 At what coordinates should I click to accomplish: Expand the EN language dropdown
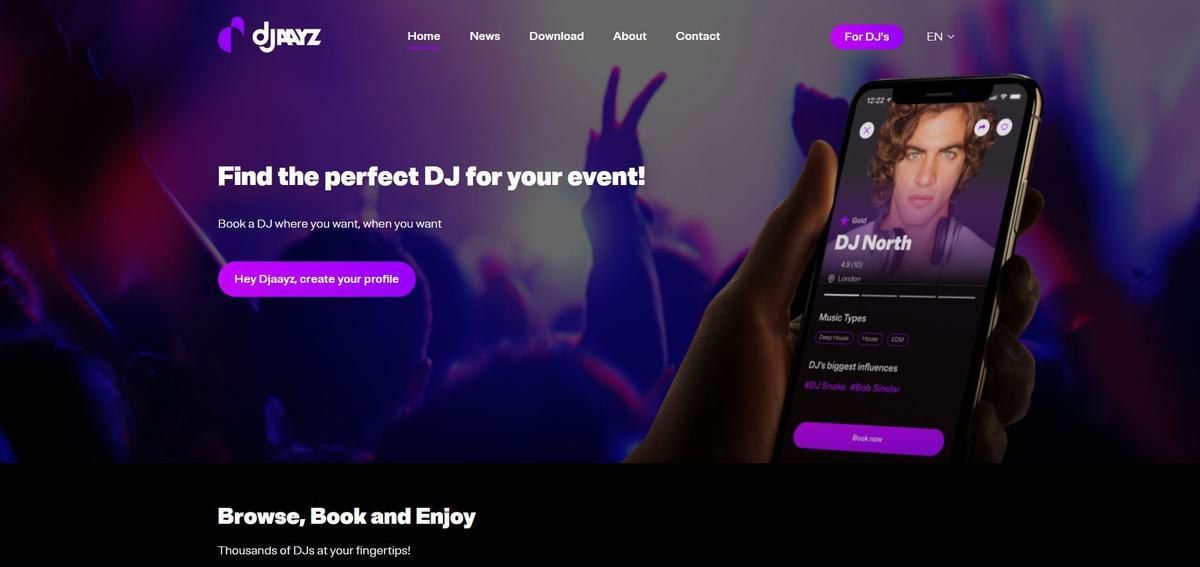point(940,37)
